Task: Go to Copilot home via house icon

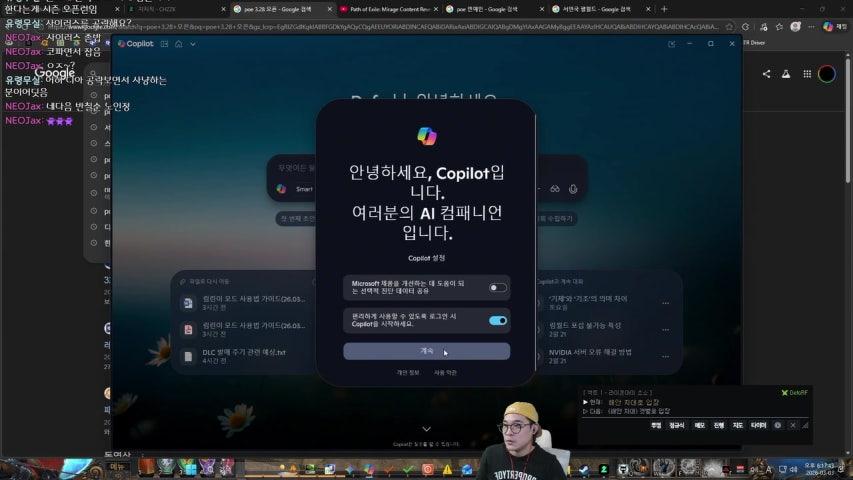Action: pyautogui.click(x=178, y=44)
